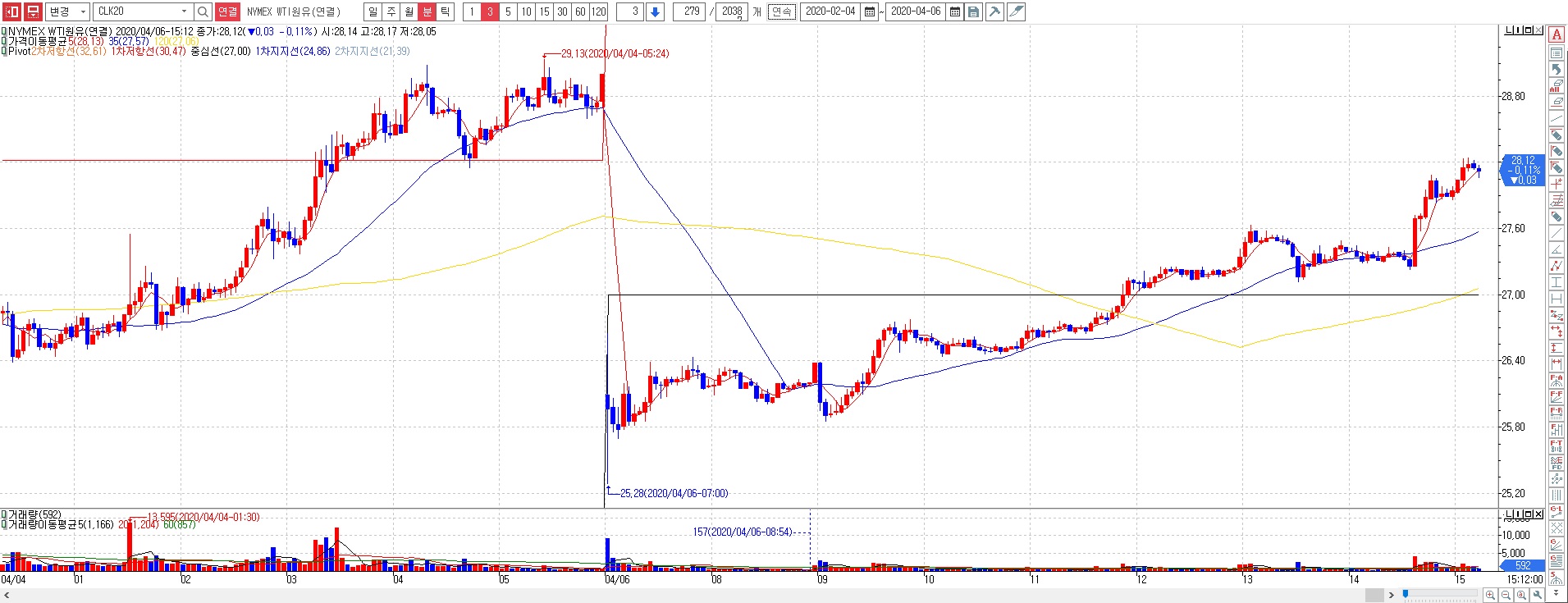
Task: Select the 60-minute interval button
Action: click(x=580, y=11)
